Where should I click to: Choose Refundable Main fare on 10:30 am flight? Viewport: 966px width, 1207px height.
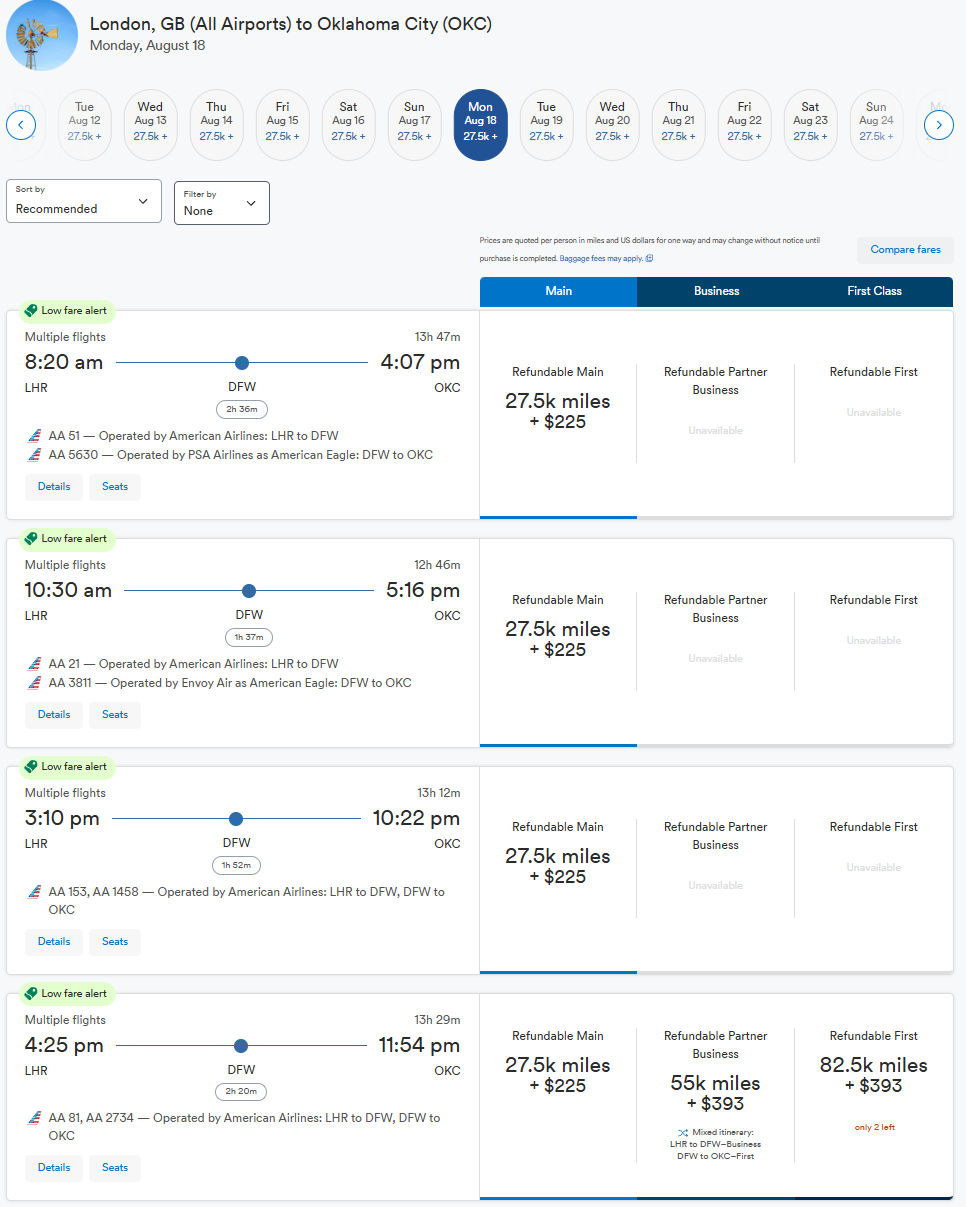(x=558, y=641)
